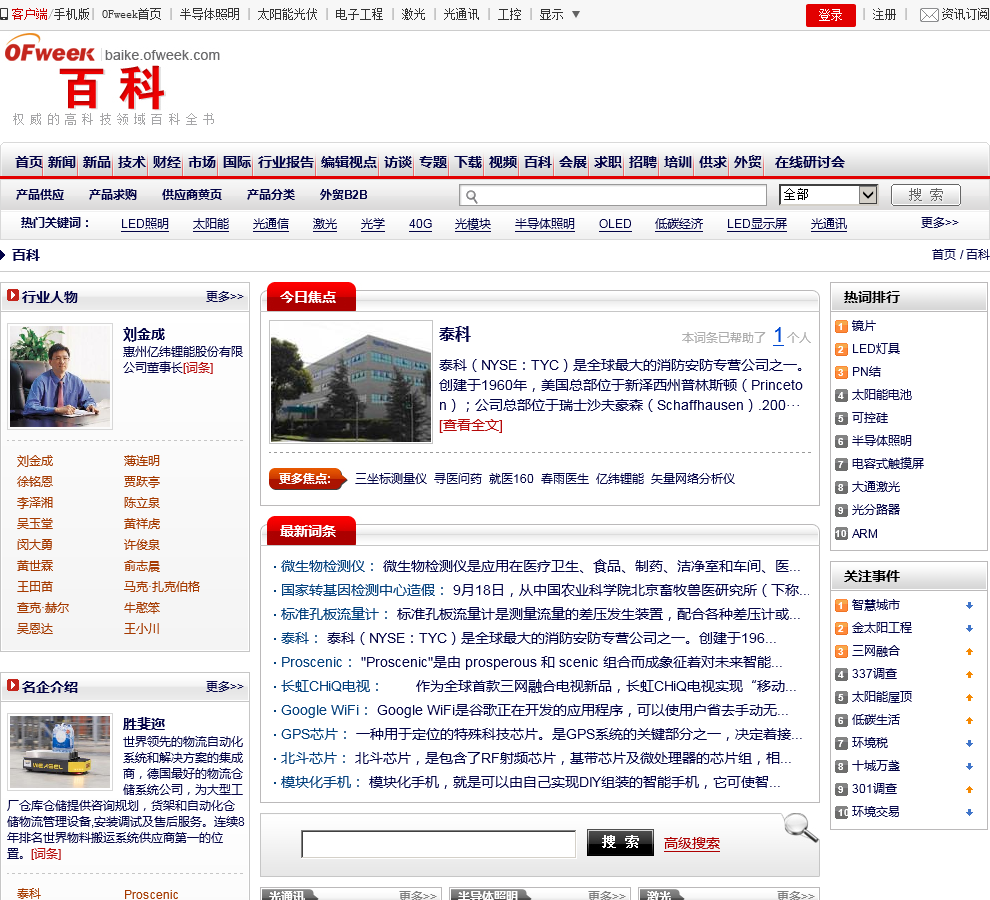Image resolution: width=990 pixels, height=900 pixels.
Task: Click the red icon beside 行业人物
Action: (13, 295)
